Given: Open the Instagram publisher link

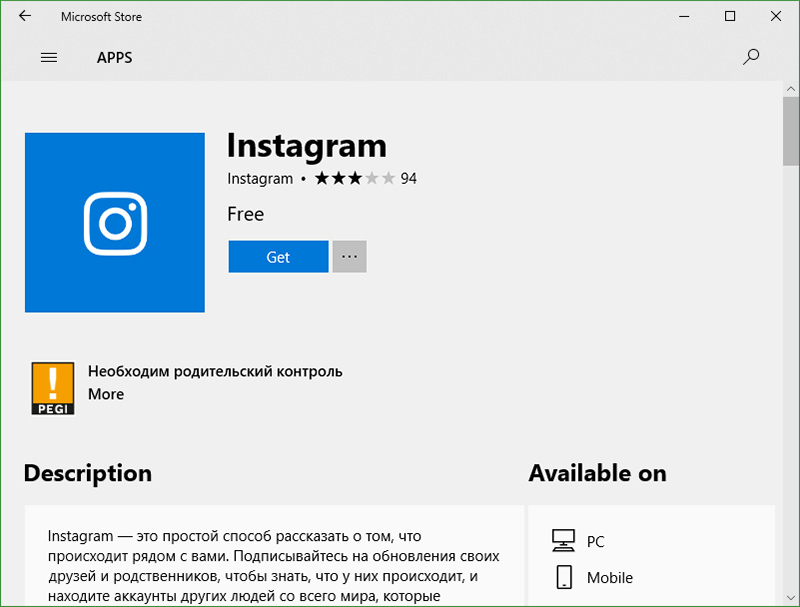Looking at the screenshot, I should (260, 179).
